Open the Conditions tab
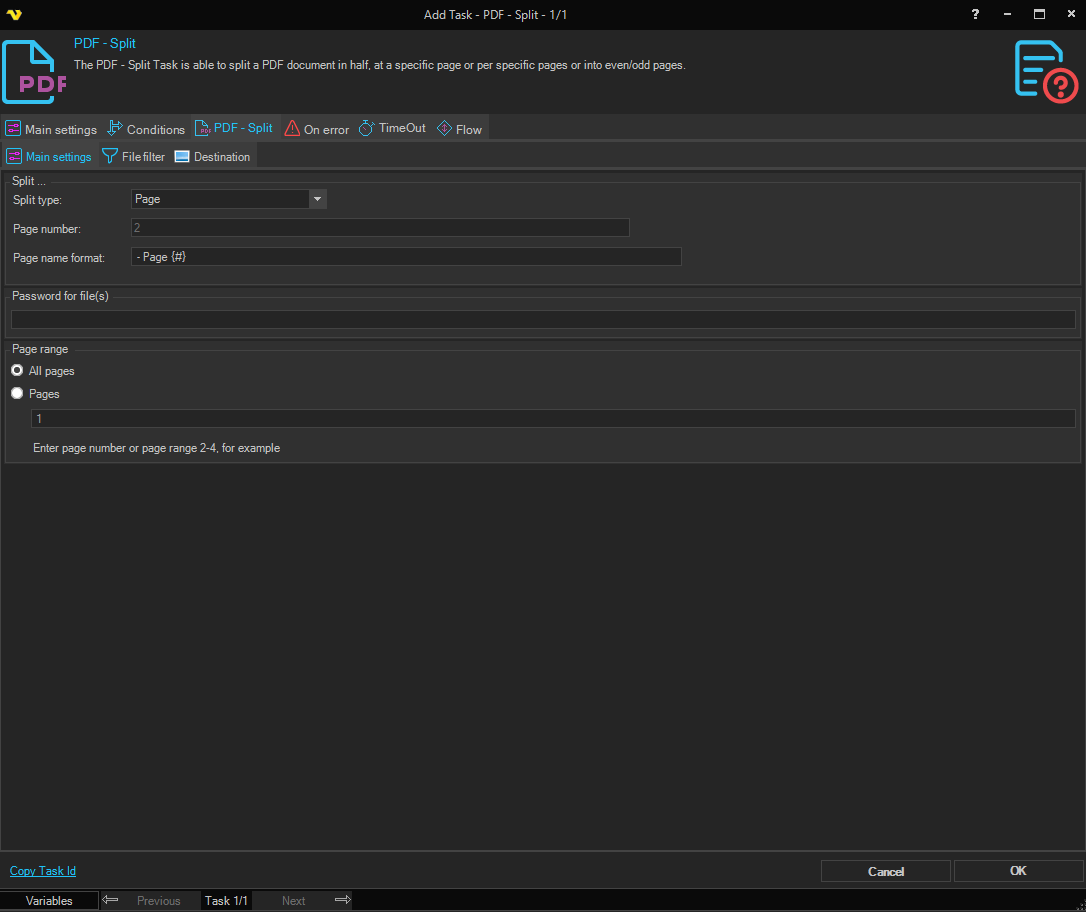The image size is (1086, 912). click(146, 129)
